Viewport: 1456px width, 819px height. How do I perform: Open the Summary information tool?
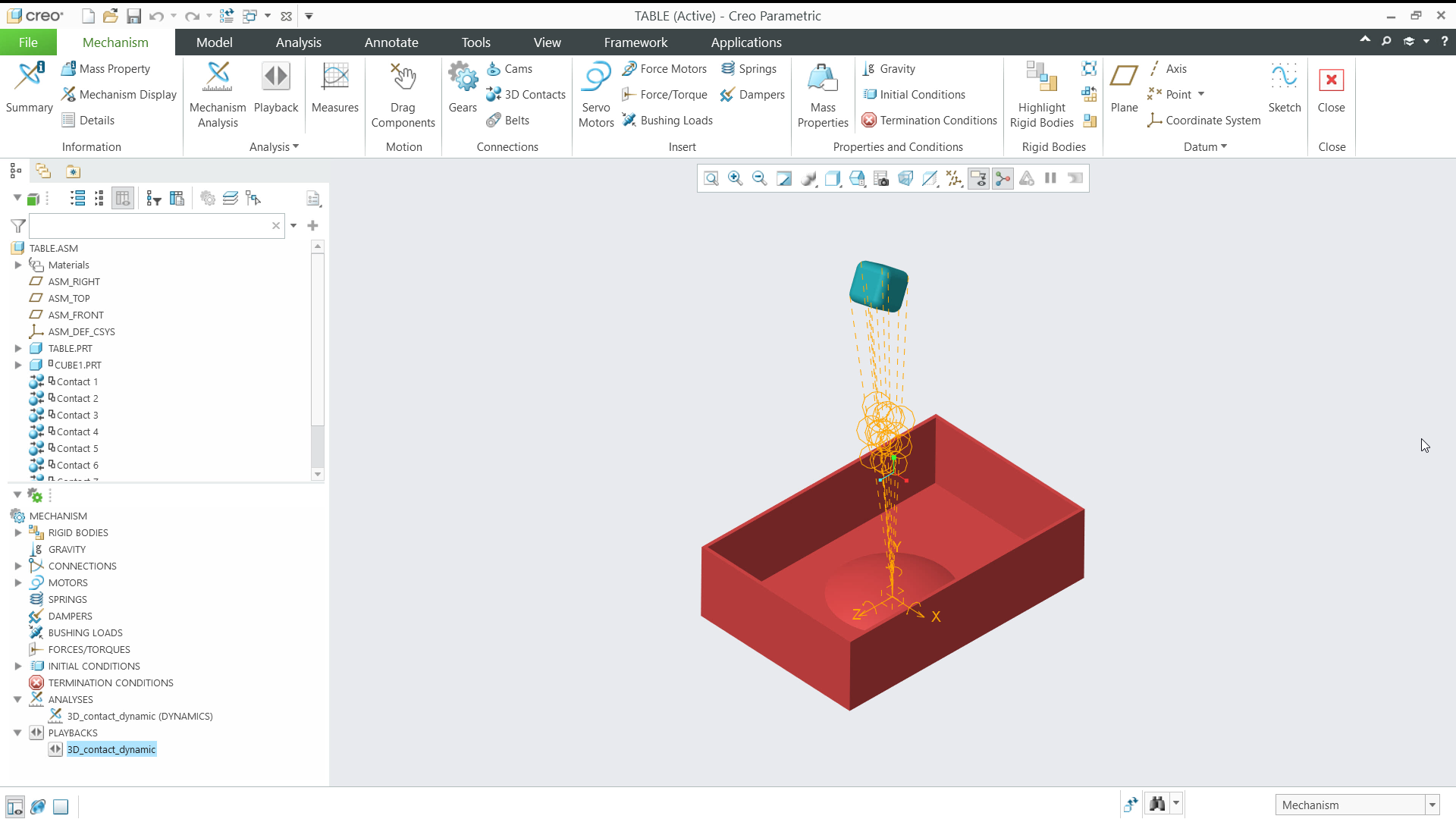pyautogui.click(x=29, y=88)
